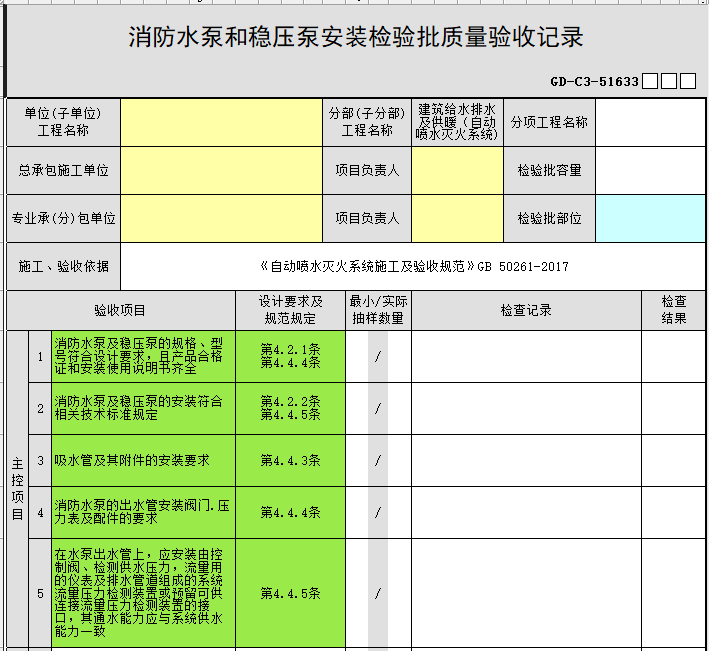This screenshot has height=651, width=709.
Task: Click the sampling slash cell in row 3
Action: coord(378,460)
